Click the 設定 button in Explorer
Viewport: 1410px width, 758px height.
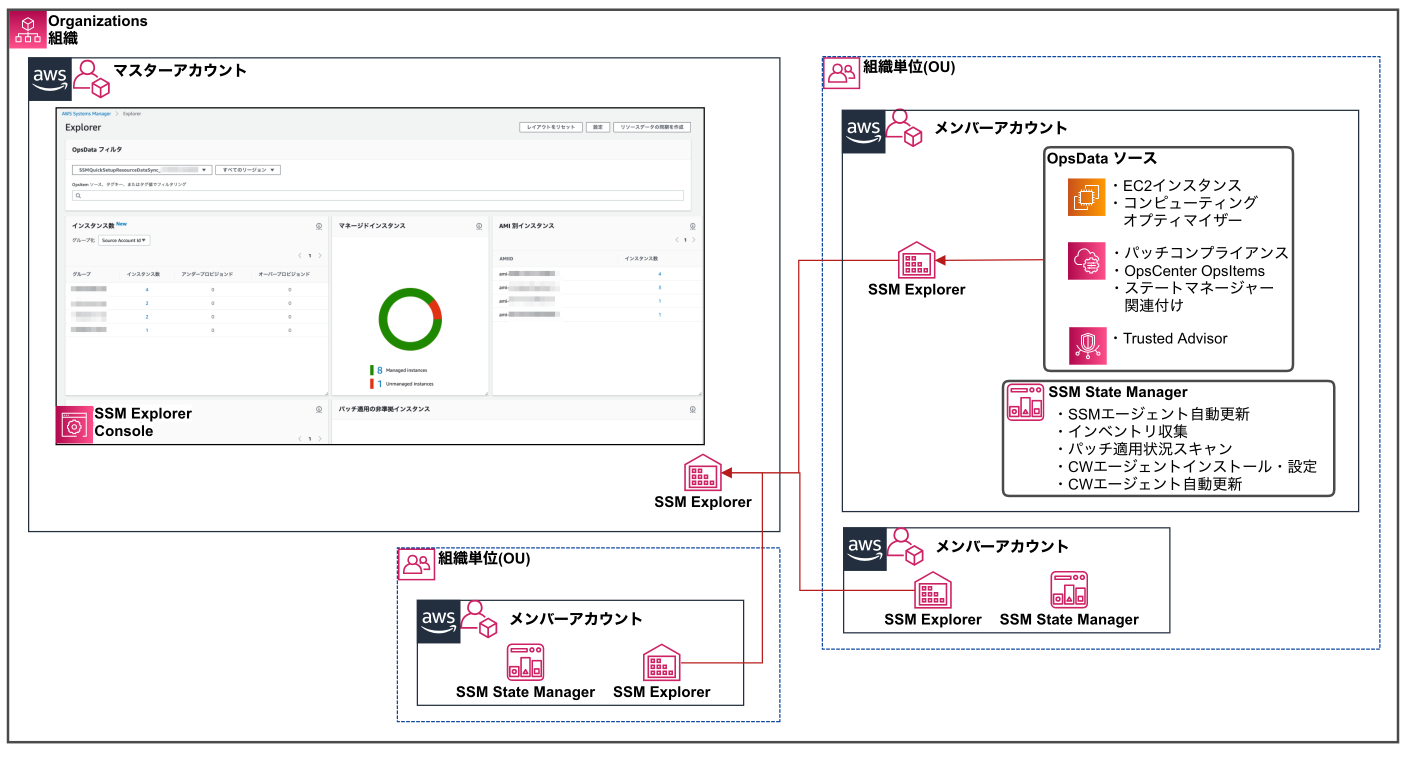click(597, 127)
